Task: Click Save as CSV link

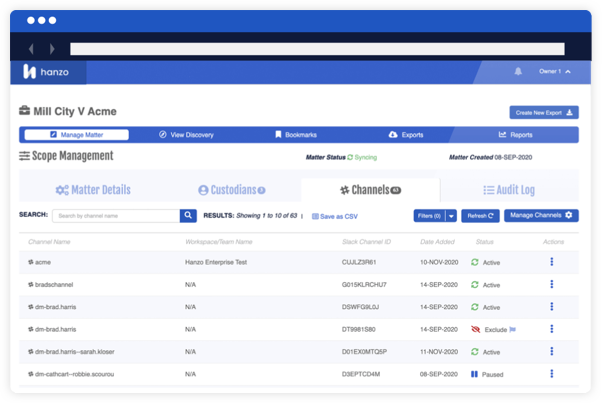Action: click(335, 216)
